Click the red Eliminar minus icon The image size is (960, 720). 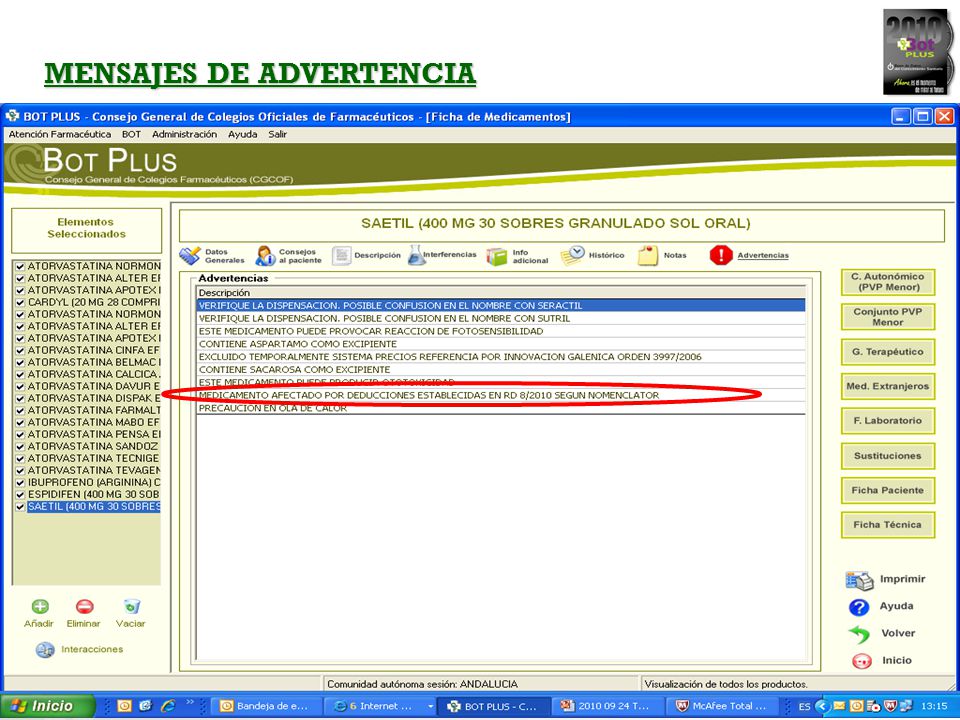tap(84, 606)
